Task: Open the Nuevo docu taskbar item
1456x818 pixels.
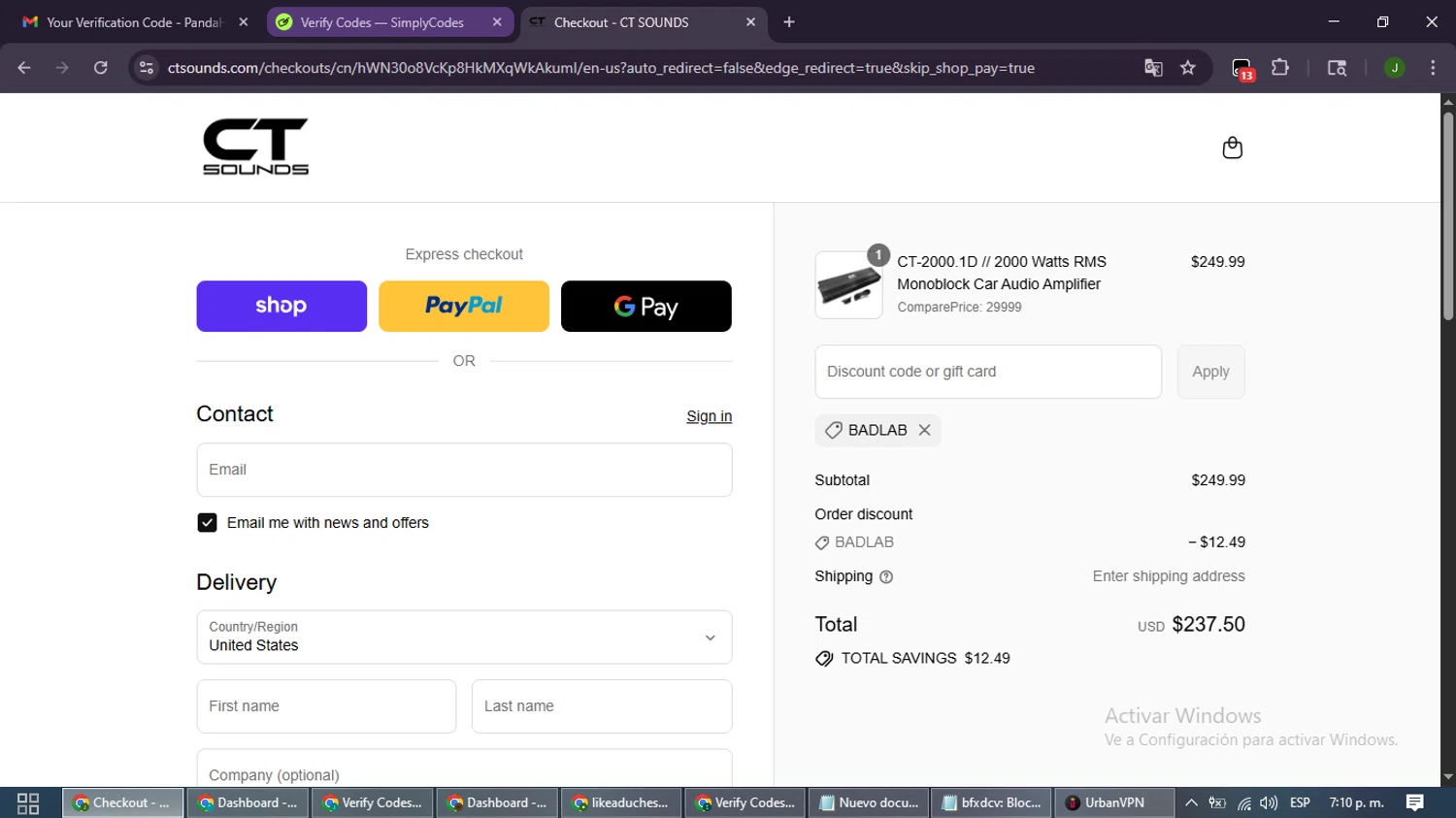Action: coord(870,802)
